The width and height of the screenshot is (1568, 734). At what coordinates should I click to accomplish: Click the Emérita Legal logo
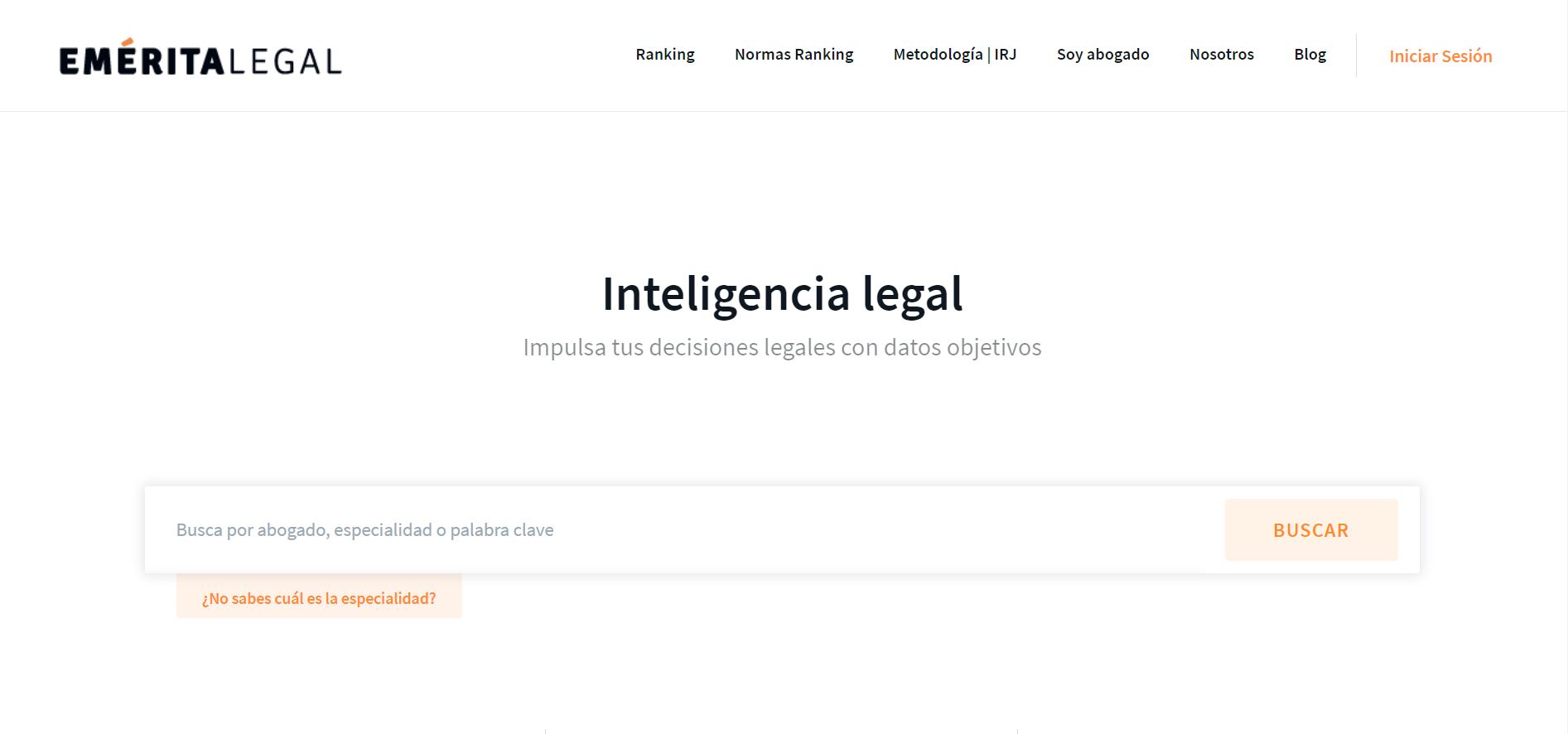[x=200, y=60]
